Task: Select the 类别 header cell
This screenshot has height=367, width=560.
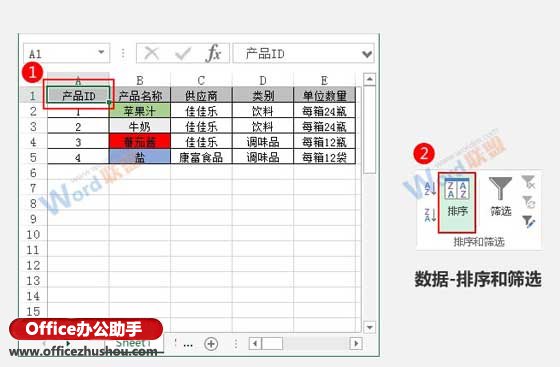Action: (262, 95)
